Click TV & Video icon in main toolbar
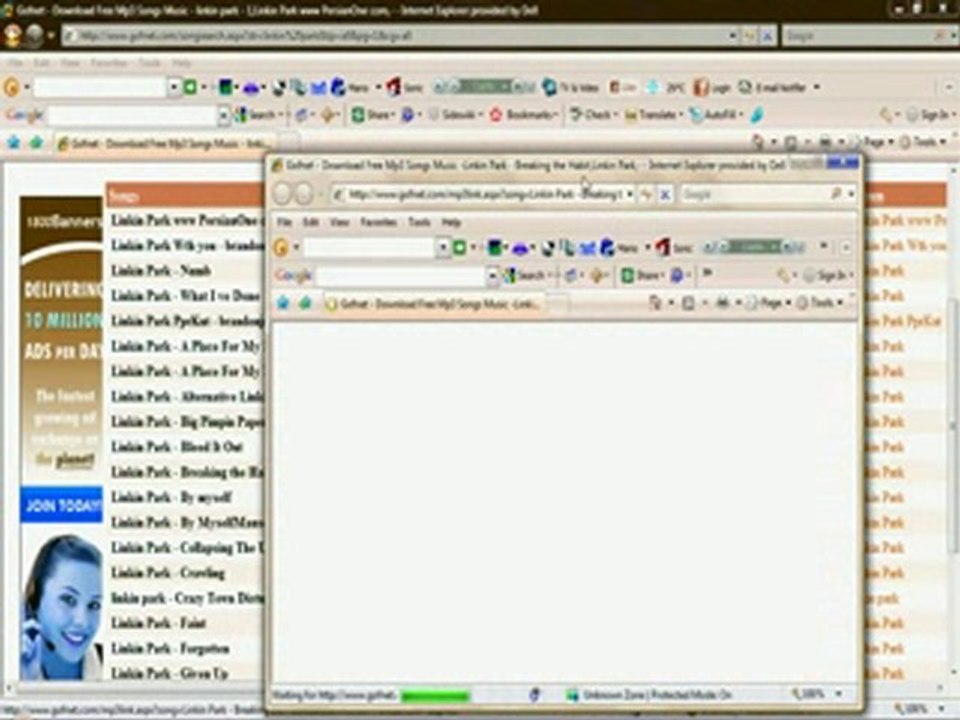The width and height of the screenshot is (960, 720). pos(571,88)
